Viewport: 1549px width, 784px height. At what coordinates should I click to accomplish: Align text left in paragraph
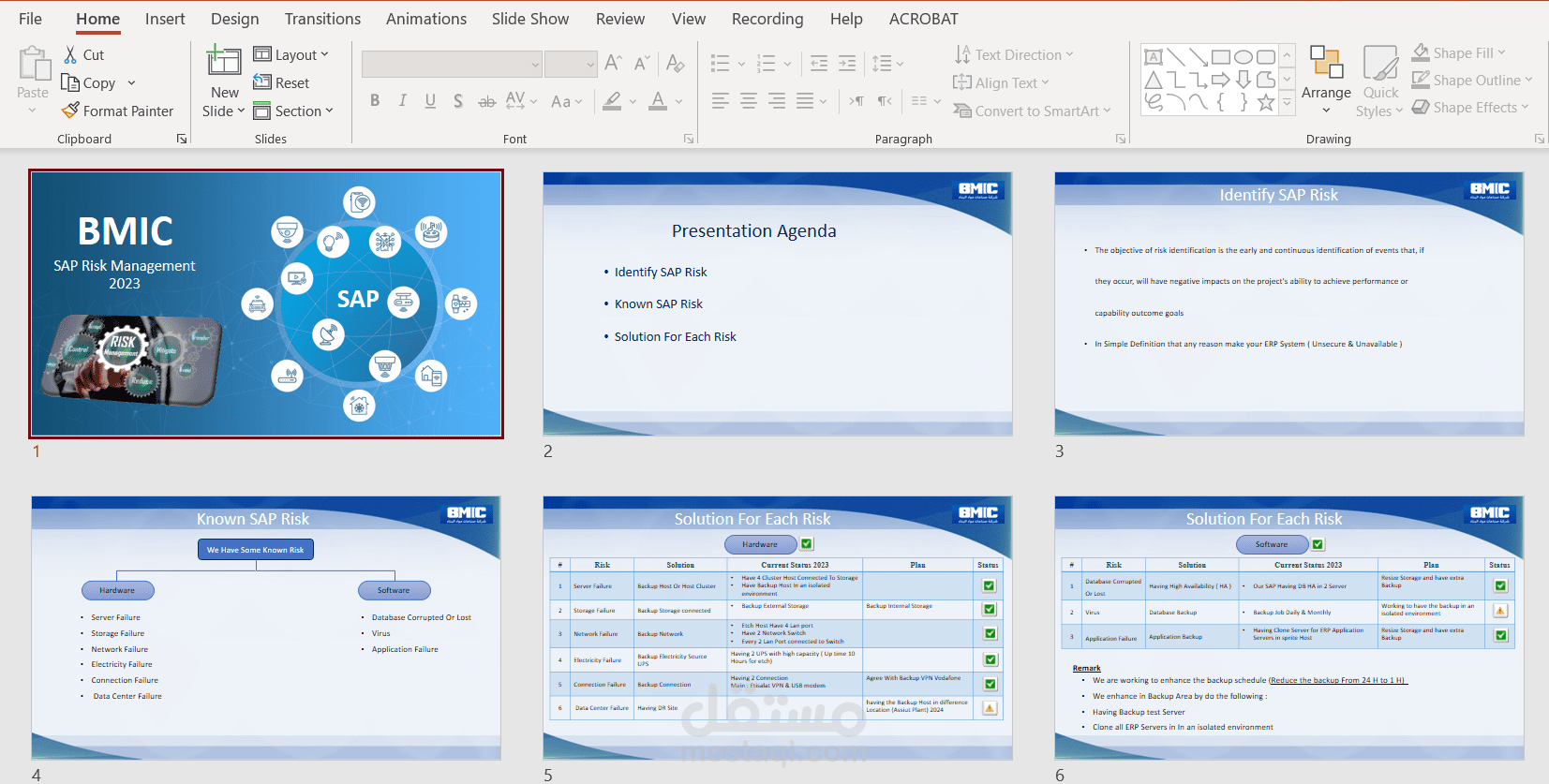720,101
